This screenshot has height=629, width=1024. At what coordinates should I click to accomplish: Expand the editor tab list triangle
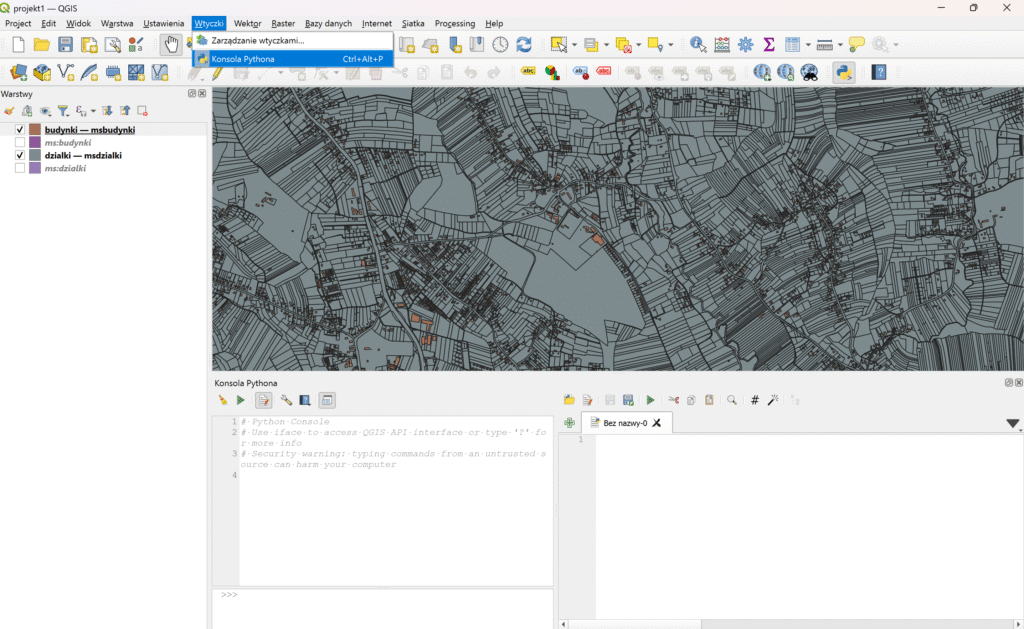click(x=1012, y=424)
